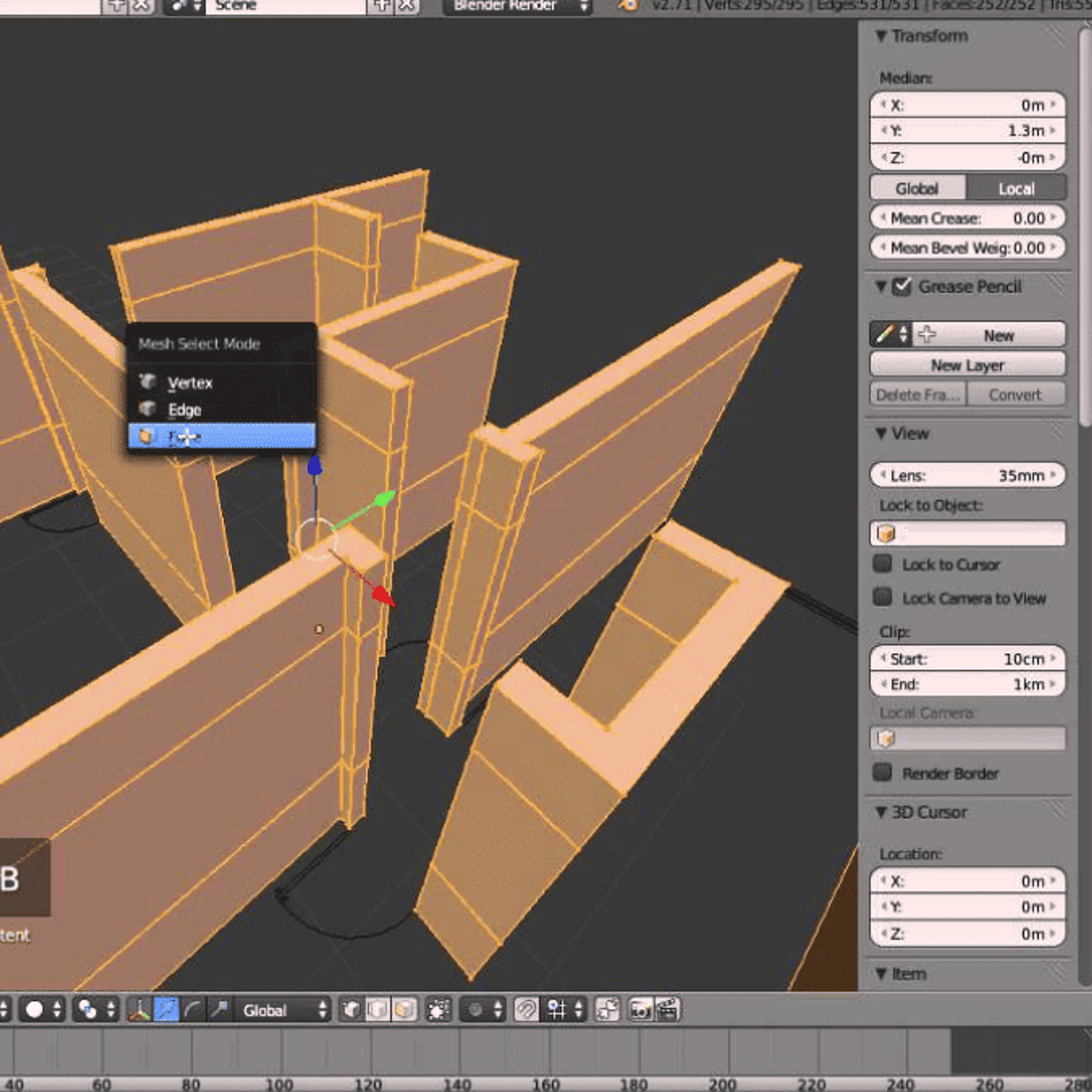The image size is (1092, 1092).
Task: Click the snap magnet icon
Action: point(526,1010)
